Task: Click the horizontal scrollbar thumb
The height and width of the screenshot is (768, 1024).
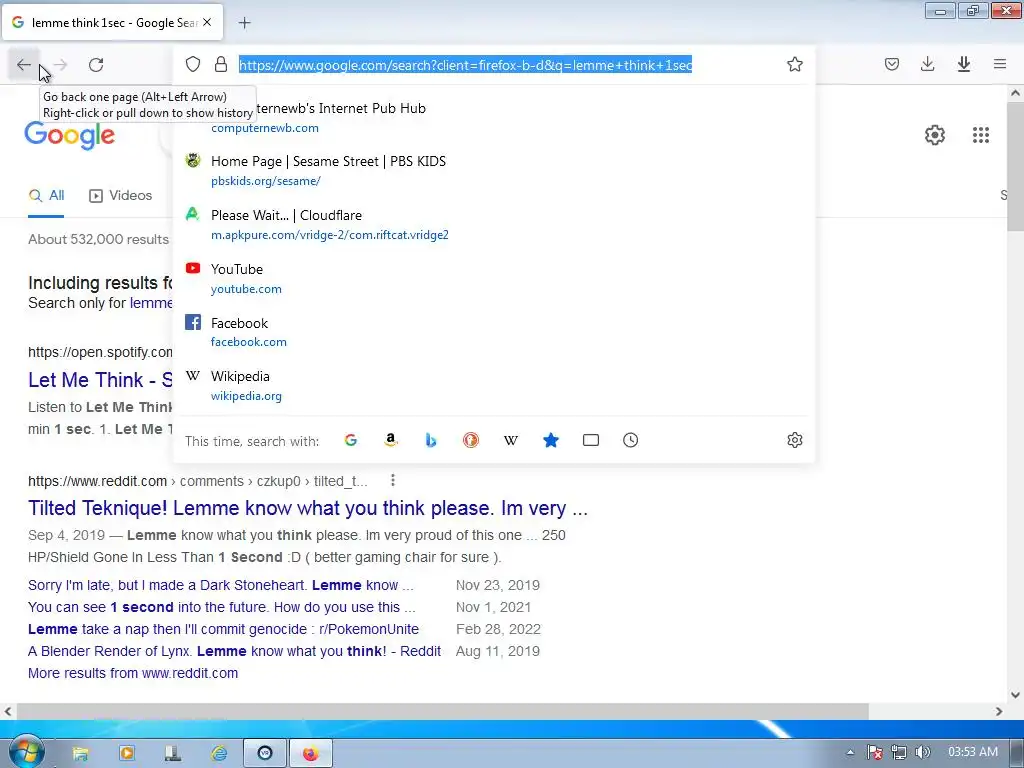Action: point(443,711)
